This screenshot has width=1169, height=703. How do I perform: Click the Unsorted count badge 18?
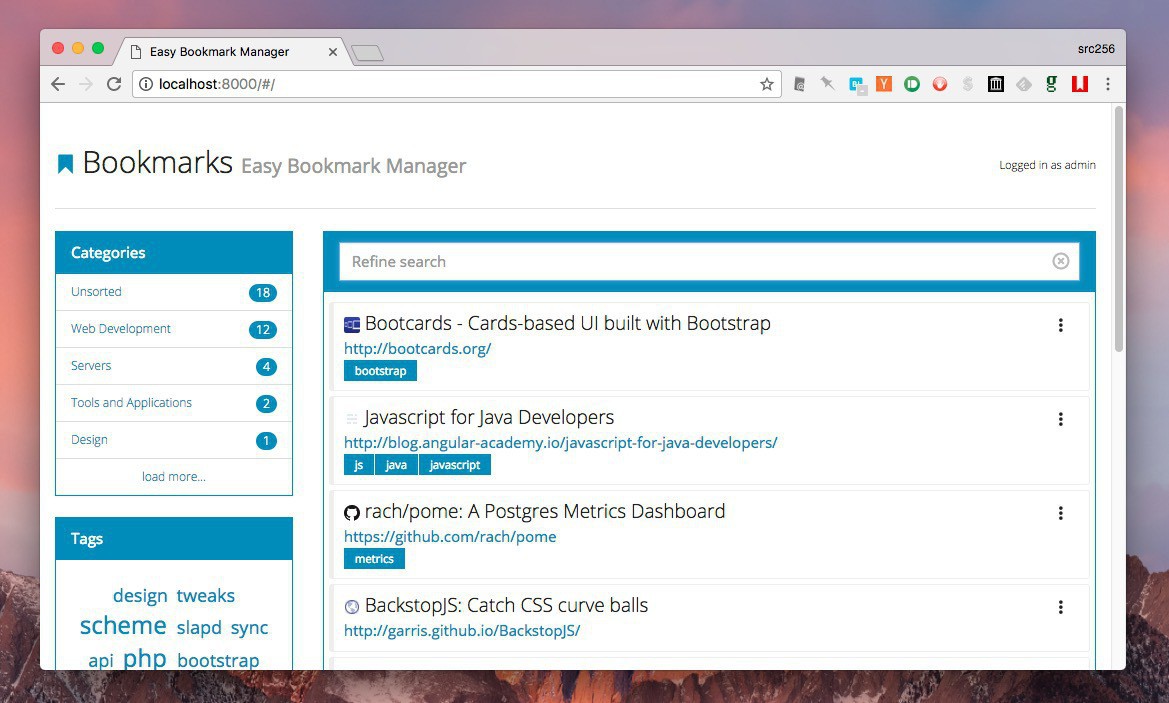[x=262, y=292]
